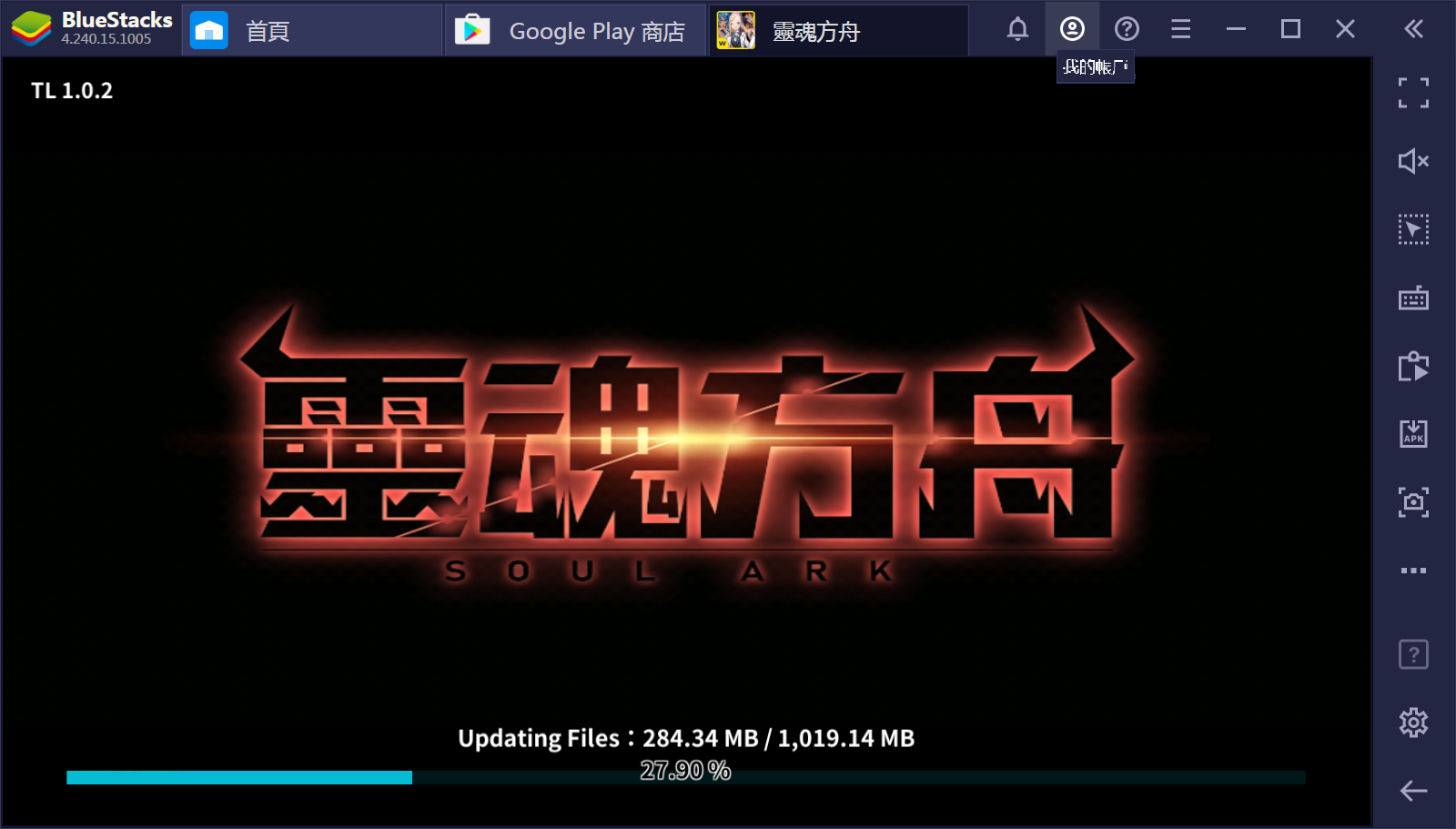Click the Updating Files size text
The image size is (1456, 829).
pos(686,738)
